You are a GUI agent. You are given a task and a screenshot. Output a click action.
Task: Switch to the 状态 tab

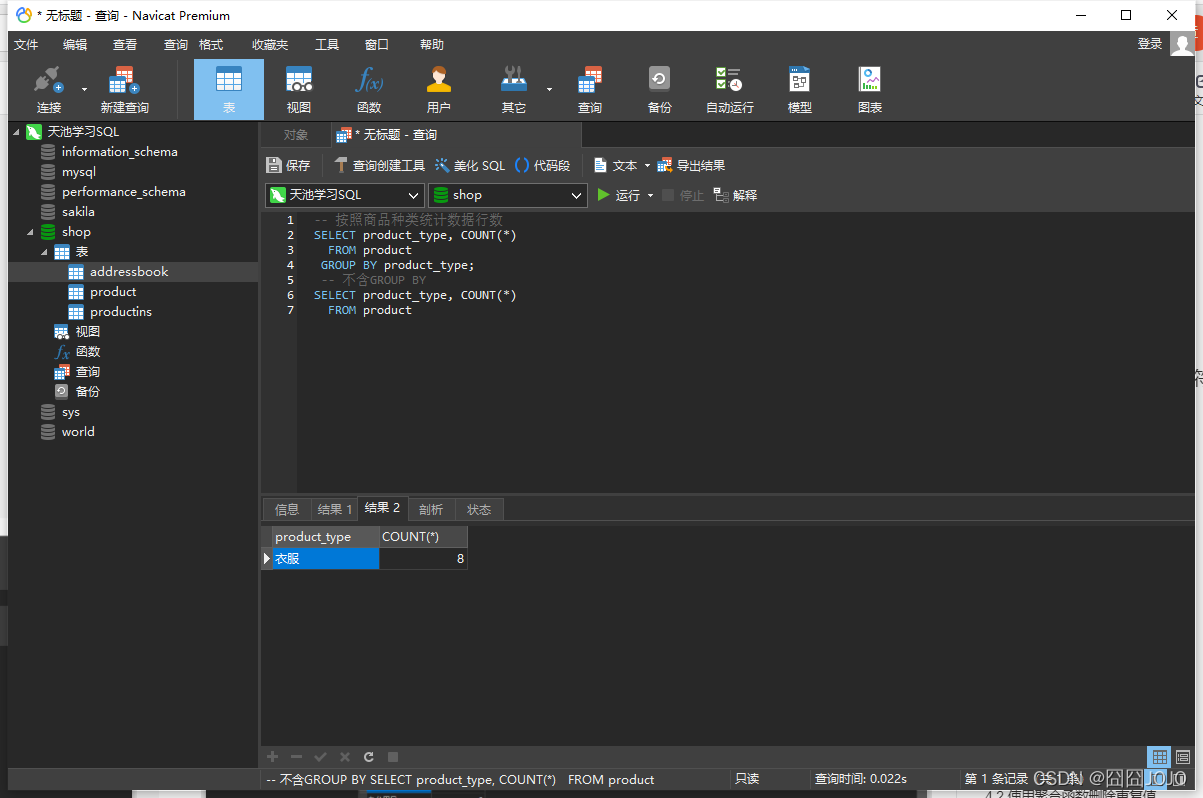479,509
